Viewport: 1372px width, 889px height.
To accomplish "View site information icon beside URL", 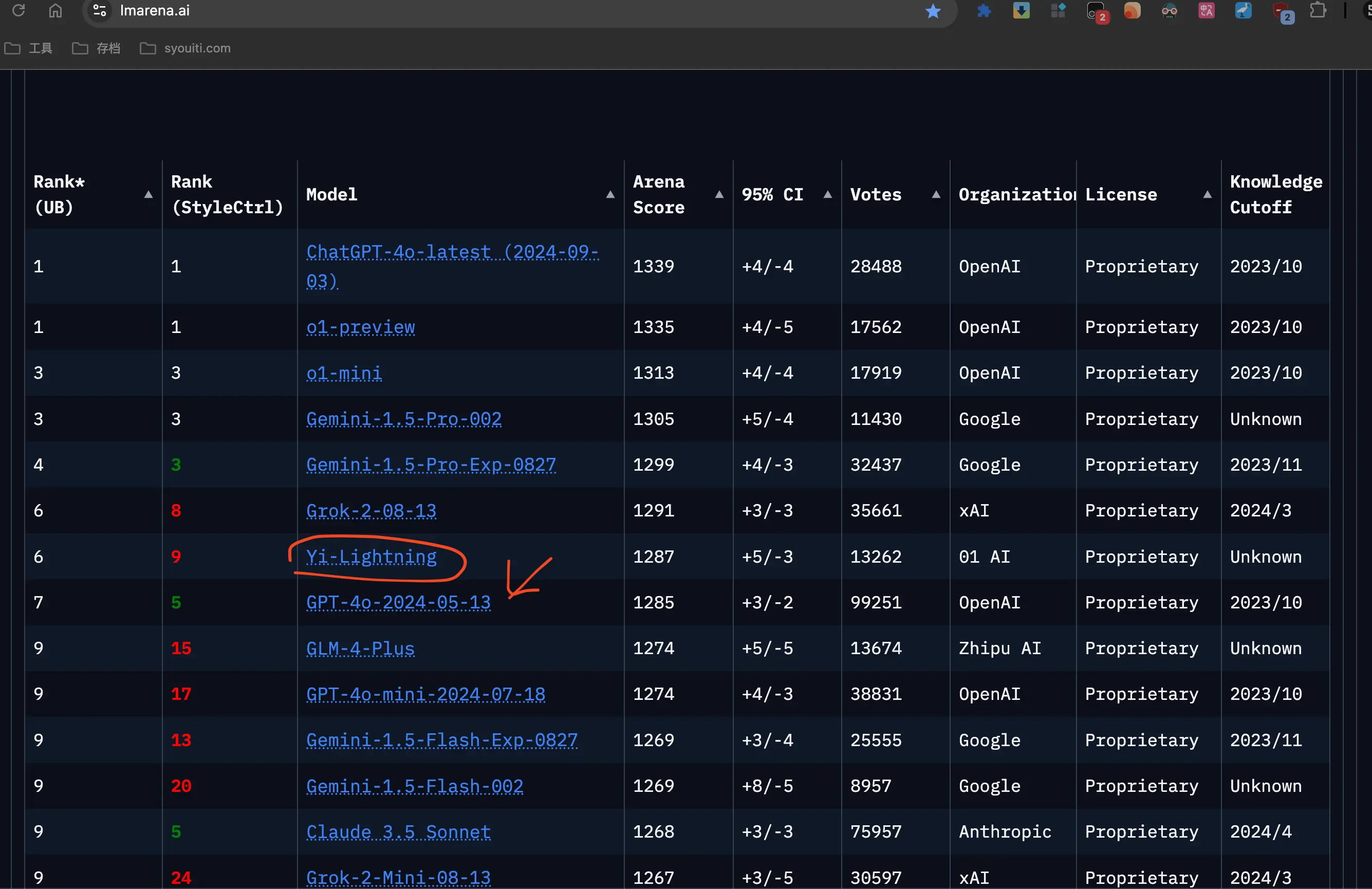I will point(100,11).
